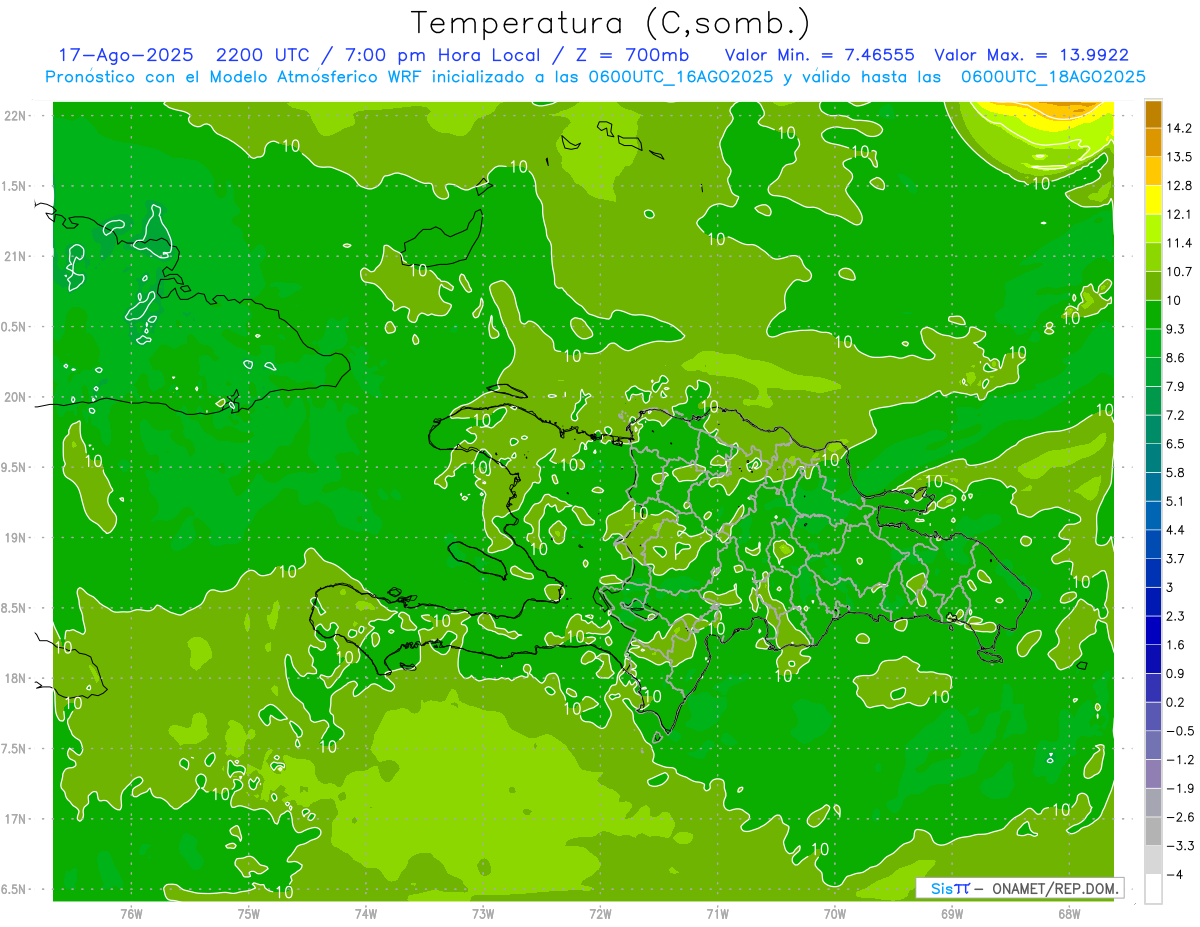Click the '20N' latitude axis label
1200x927 pixels.
[16, 397]
